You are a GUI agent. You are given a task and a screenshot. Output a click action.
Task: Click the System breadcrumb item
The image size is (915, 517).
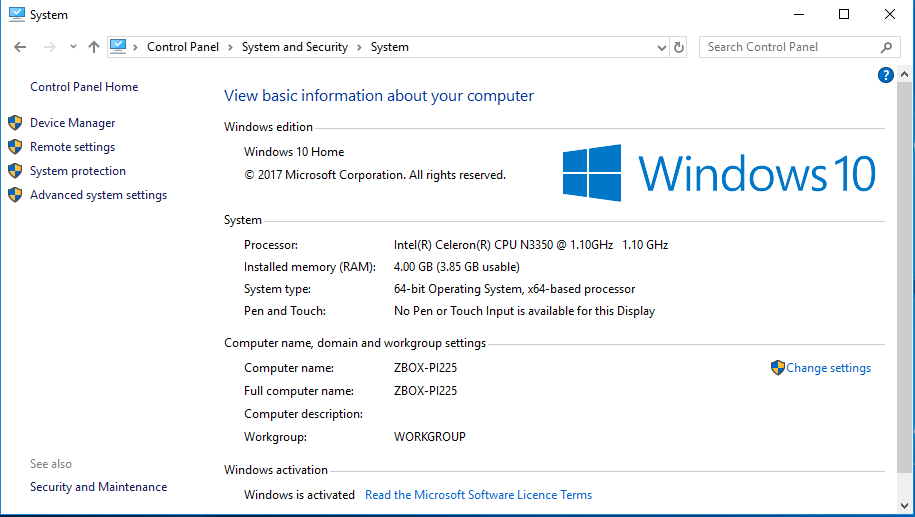pyautogui.click(x=389, y=47)
